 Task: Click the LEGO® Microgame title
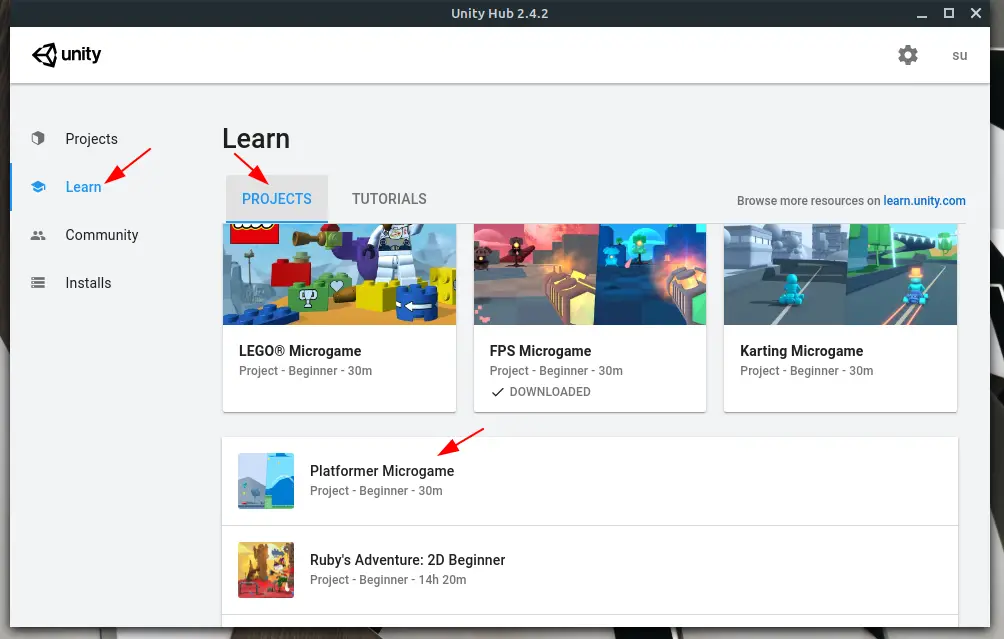pyautogui.click(x=300, y=351)
